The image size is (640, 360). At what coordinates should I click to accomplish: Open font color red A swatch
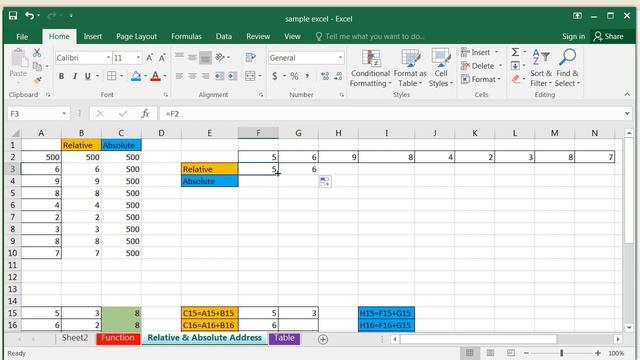point(155,76)
